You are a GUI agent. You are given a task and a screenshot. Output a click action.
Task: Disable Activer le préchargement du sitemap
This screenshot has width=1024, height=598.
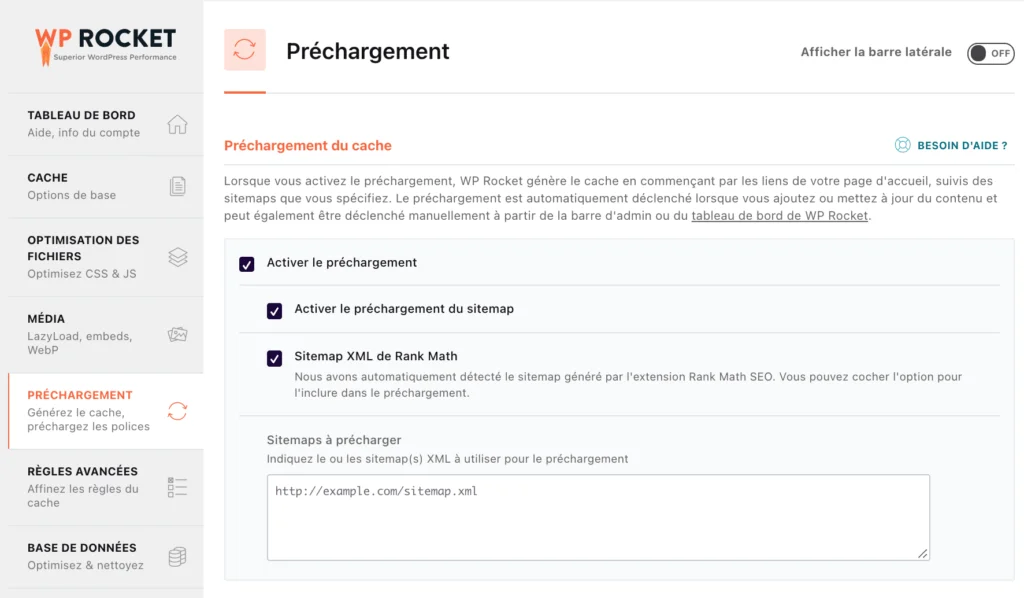[x=275, y=310]
